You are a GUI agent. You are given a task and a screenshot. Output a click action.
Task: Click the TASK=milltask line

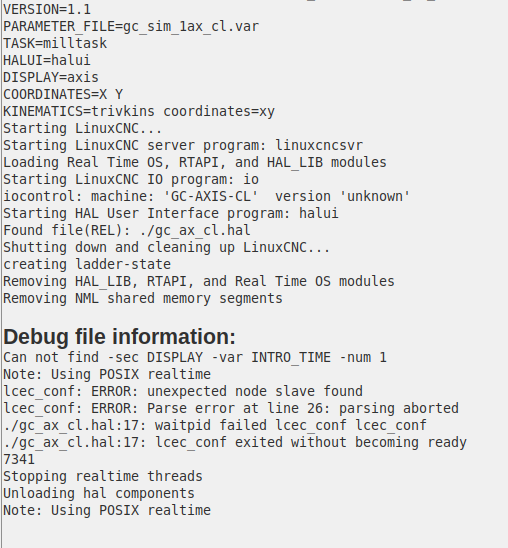[x=55, y=43]
